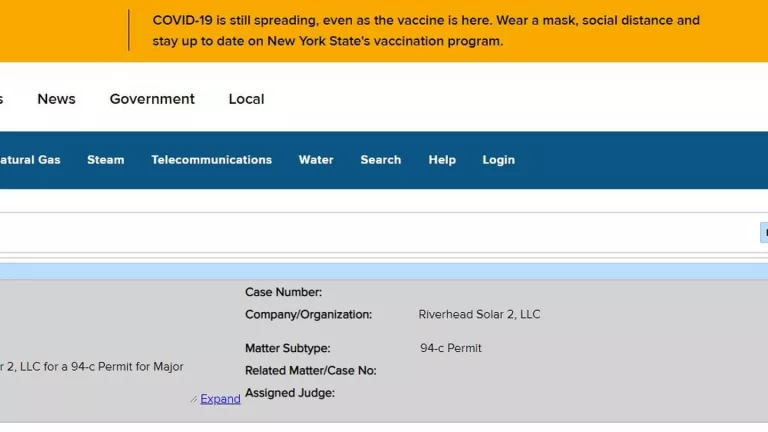Click the Related Matter/Case No label

[310, 371]
